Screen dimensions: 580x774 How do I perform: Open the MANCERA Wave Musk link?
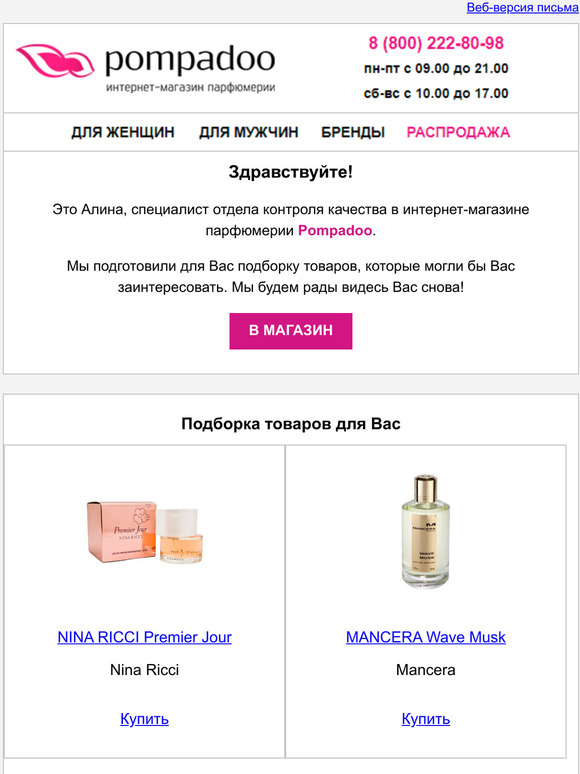(x=425, y=637)
